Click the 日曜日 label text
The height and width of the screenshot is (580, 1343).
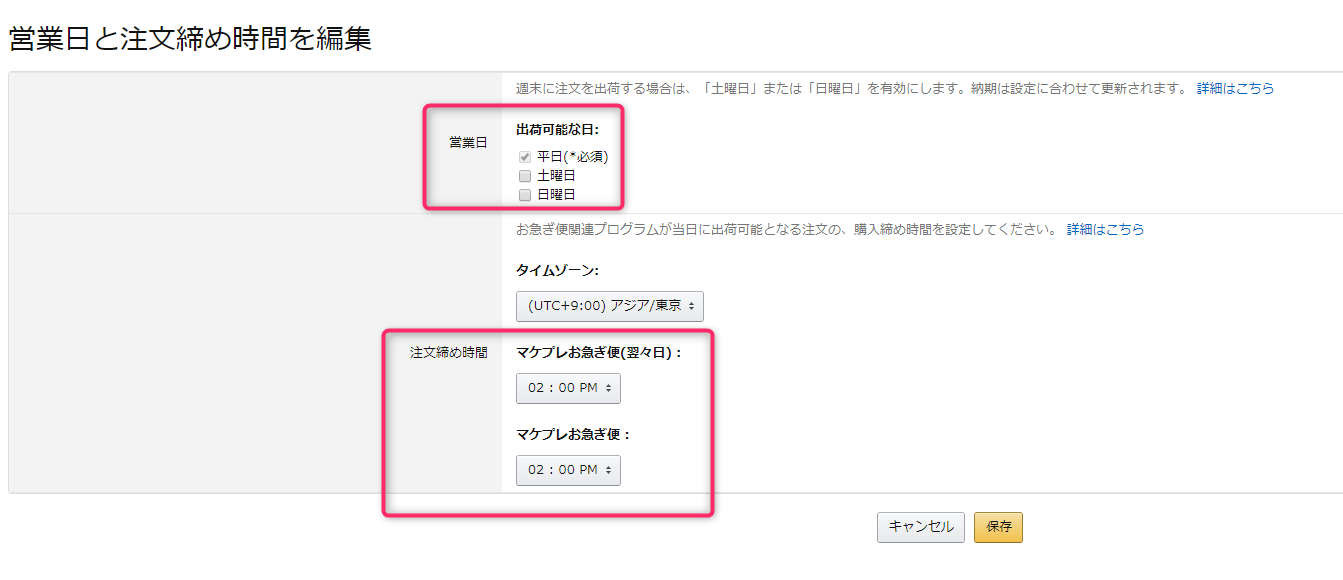(x=556, y=195)
